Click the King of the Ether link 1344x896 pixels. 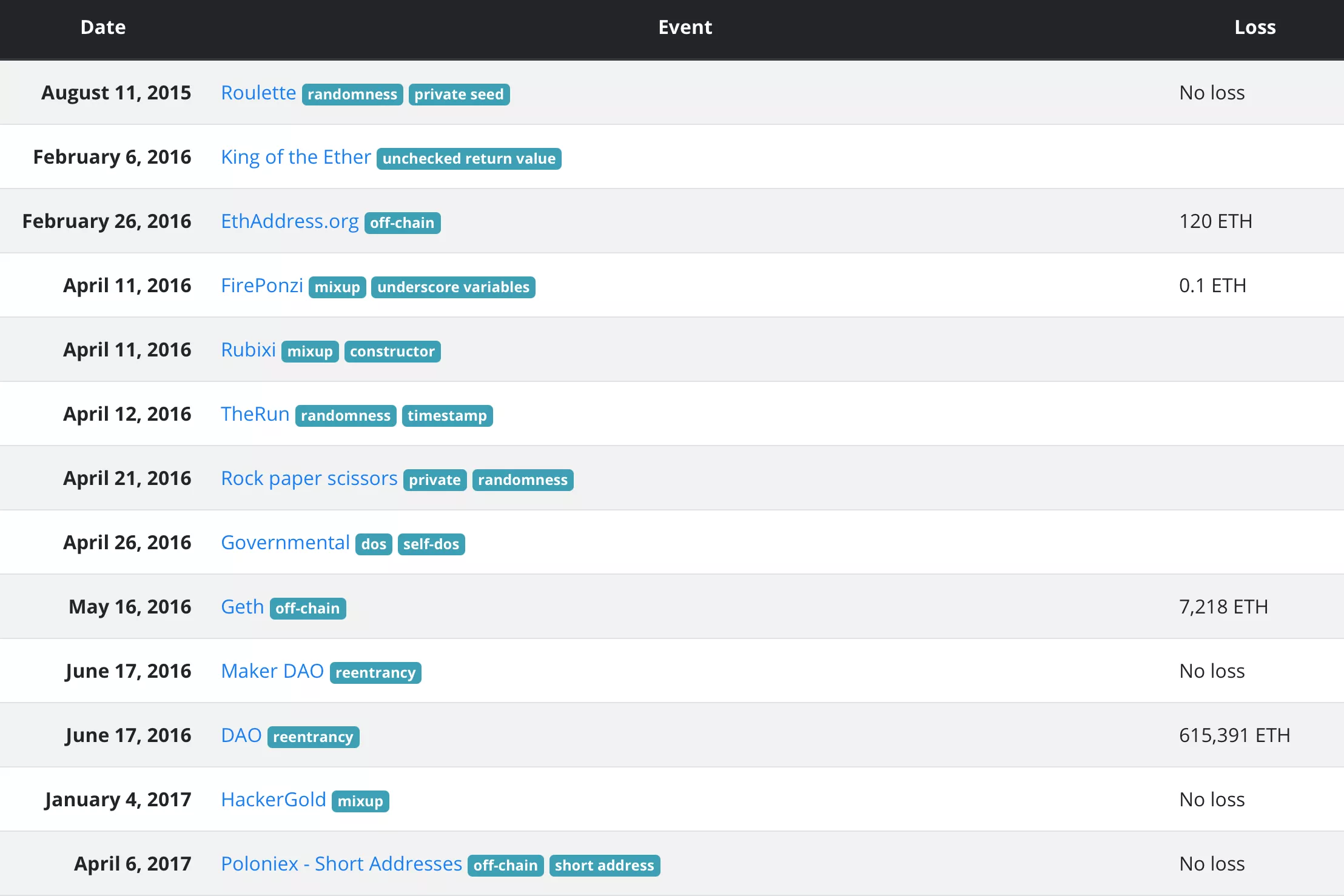coord(295,157)
